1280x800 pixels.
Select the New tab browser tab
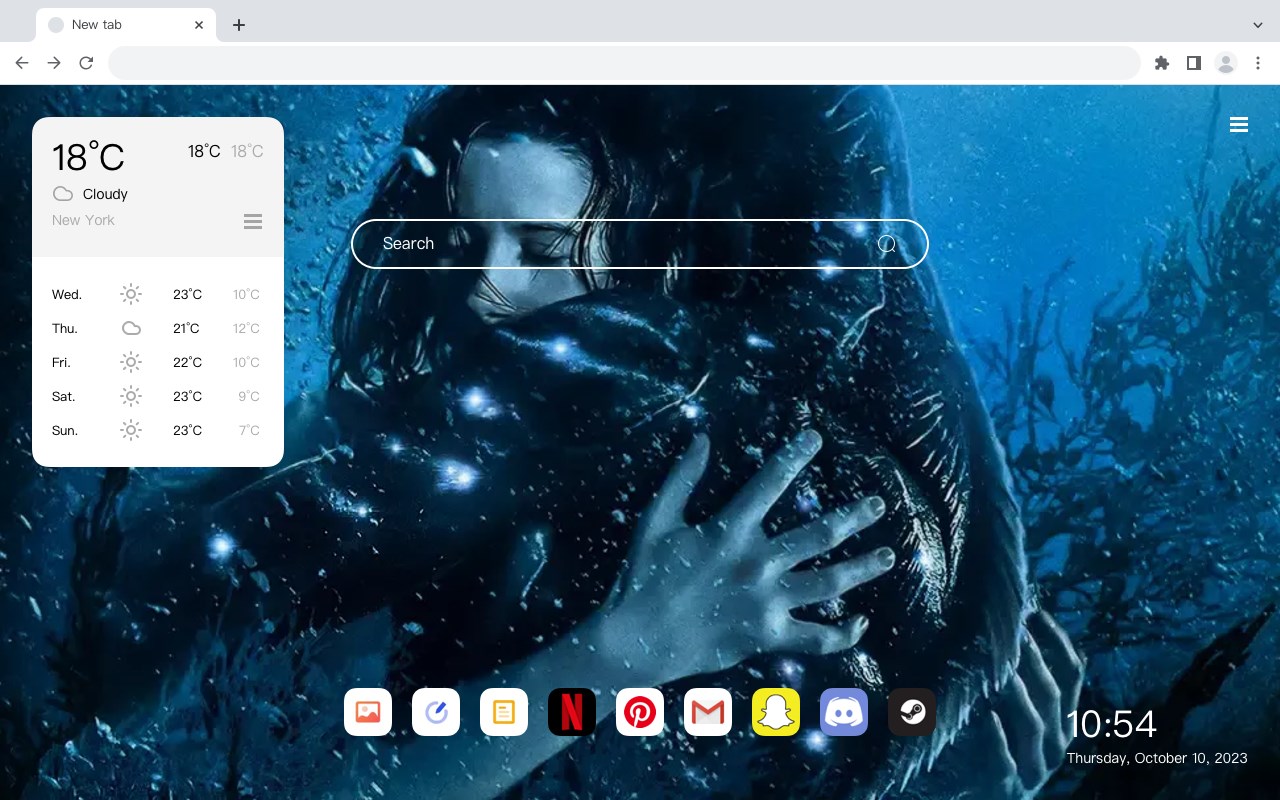(126, 25)
